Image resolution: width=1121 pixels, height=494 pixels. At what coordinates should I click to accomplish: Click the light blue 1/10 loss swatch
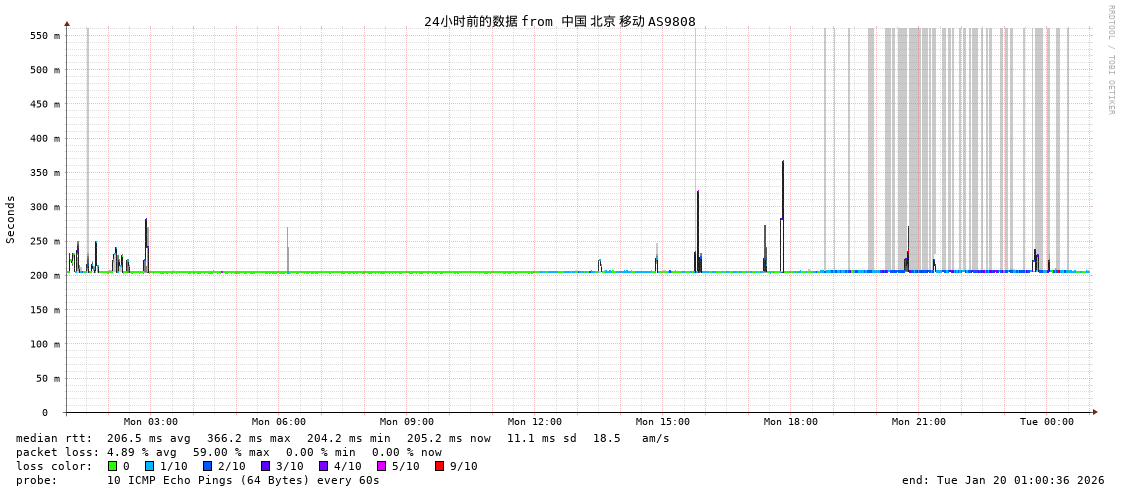coord(149,466)
